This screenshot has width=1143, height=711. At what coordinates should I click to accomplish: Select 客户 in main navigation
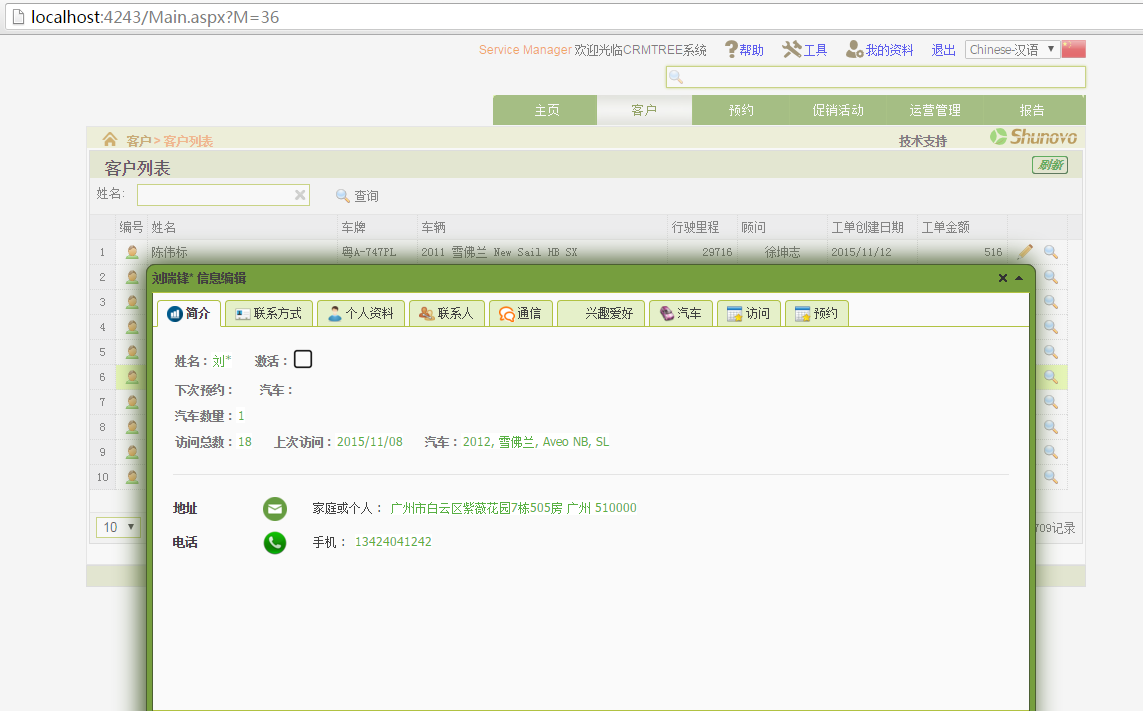point(644,110)
